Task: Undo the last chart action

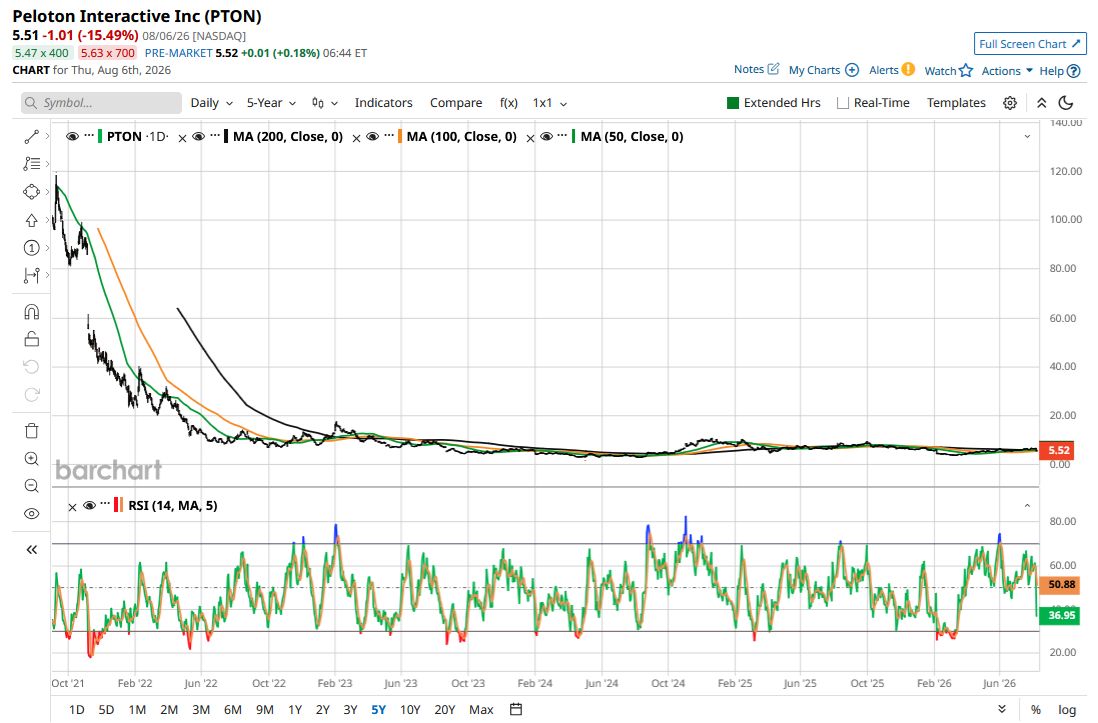Action: click(x=32, y=366)
